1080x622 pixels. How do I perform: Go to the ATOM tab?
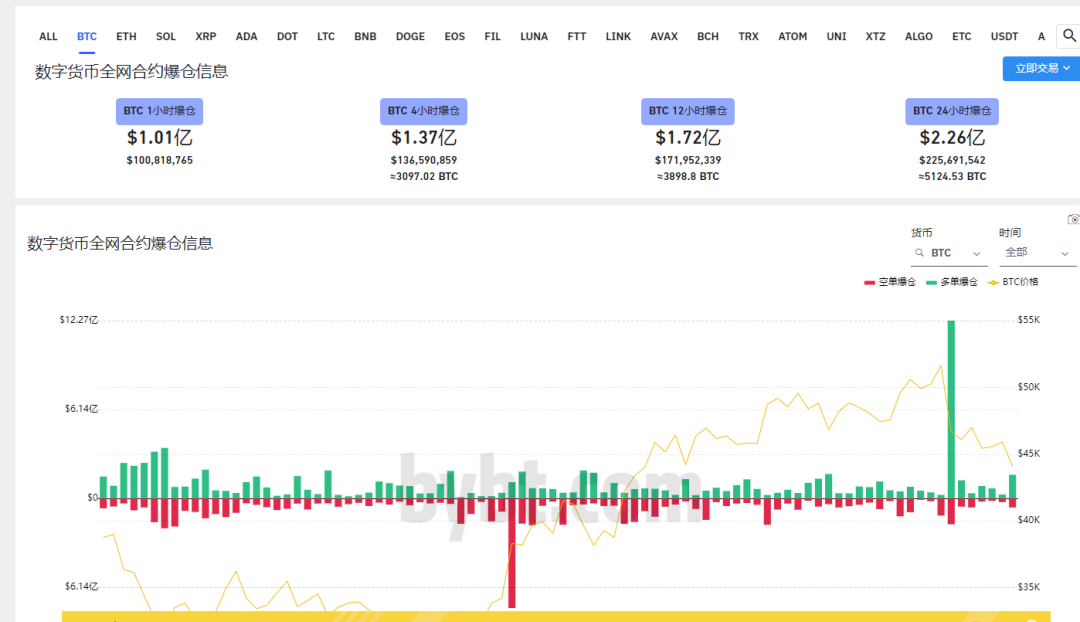[793, 37]
